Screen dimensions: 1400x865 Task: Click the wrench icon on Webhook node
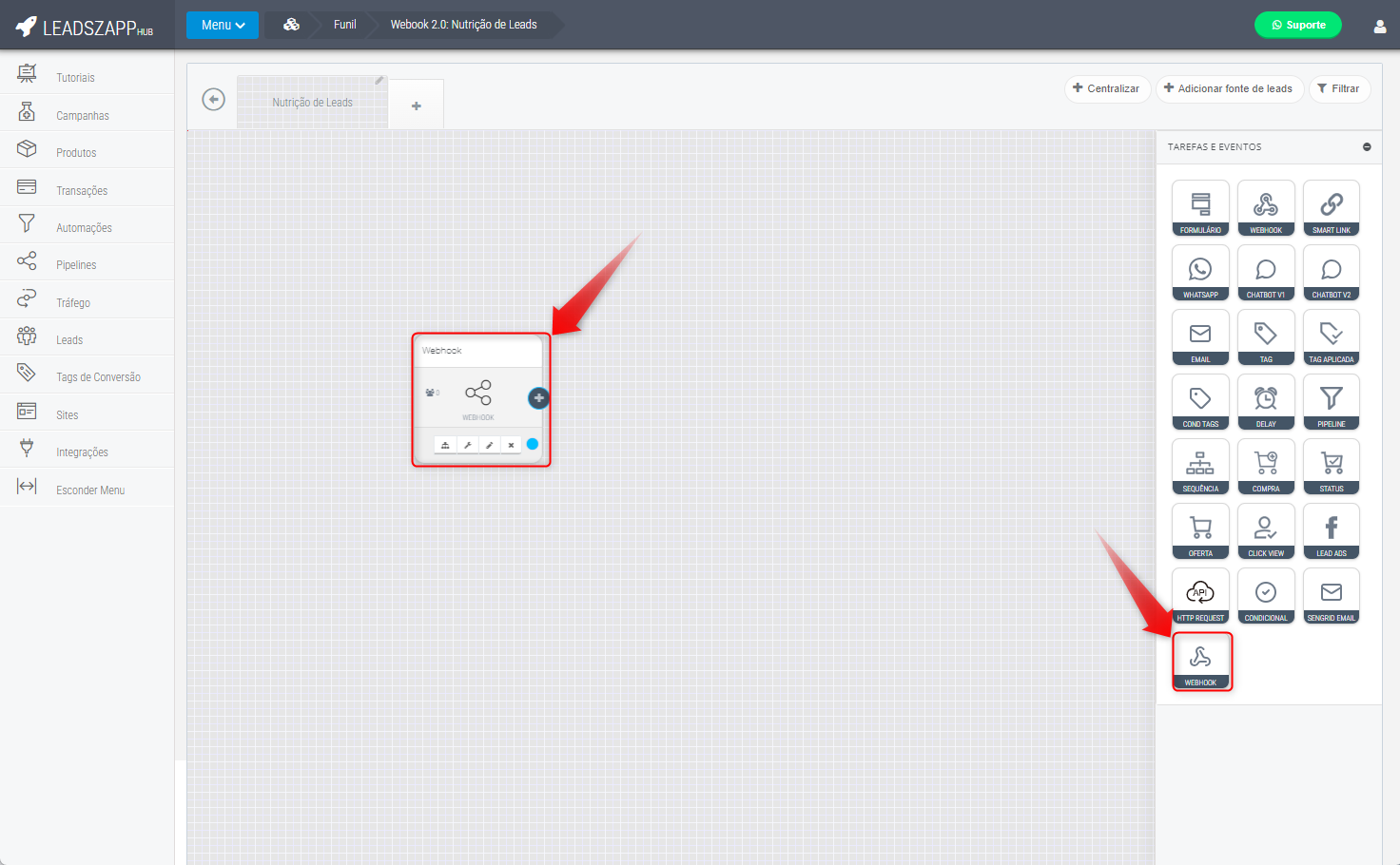468,445
